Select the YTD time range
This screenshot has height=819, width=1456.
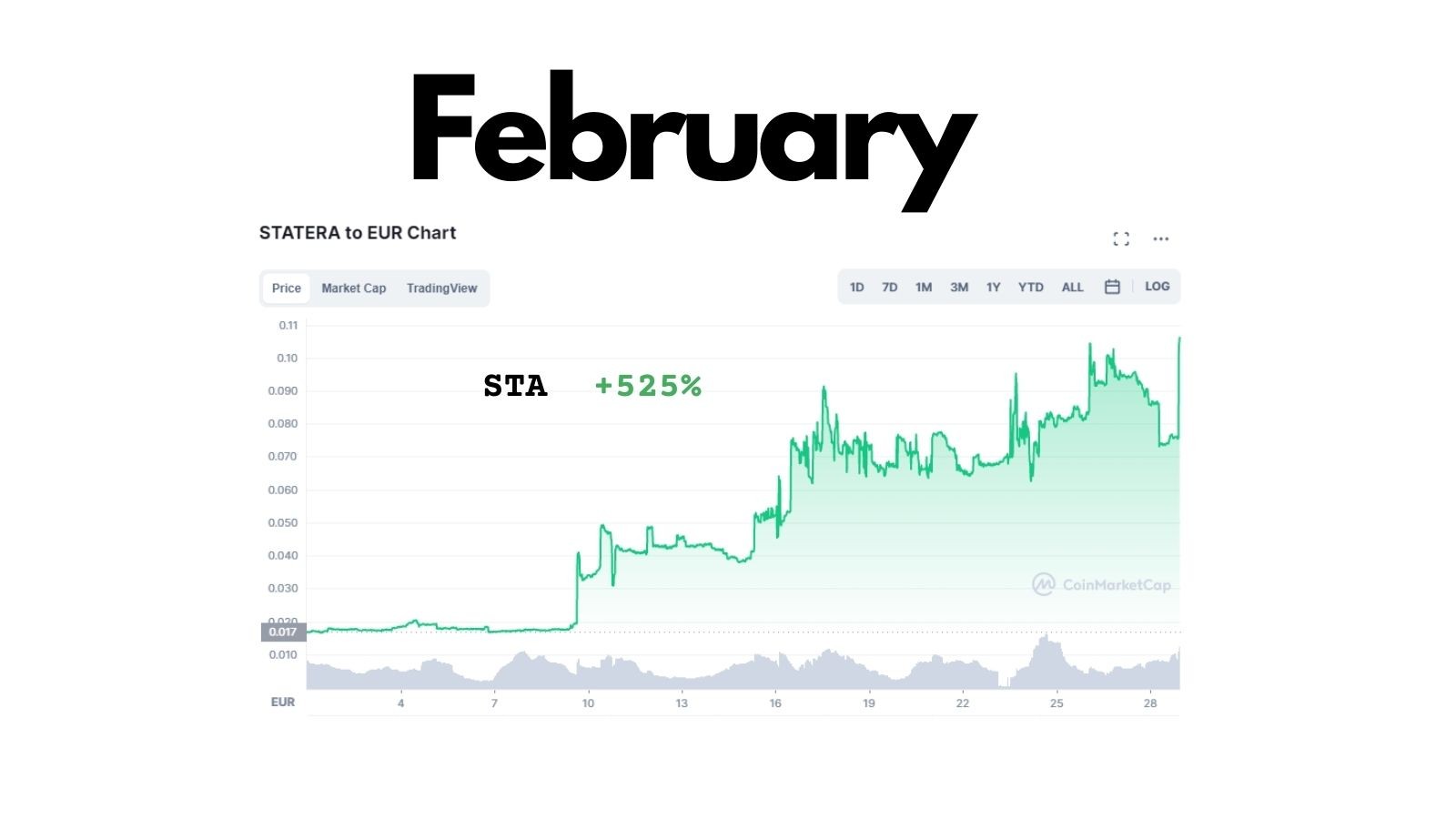pos(1030,288)
